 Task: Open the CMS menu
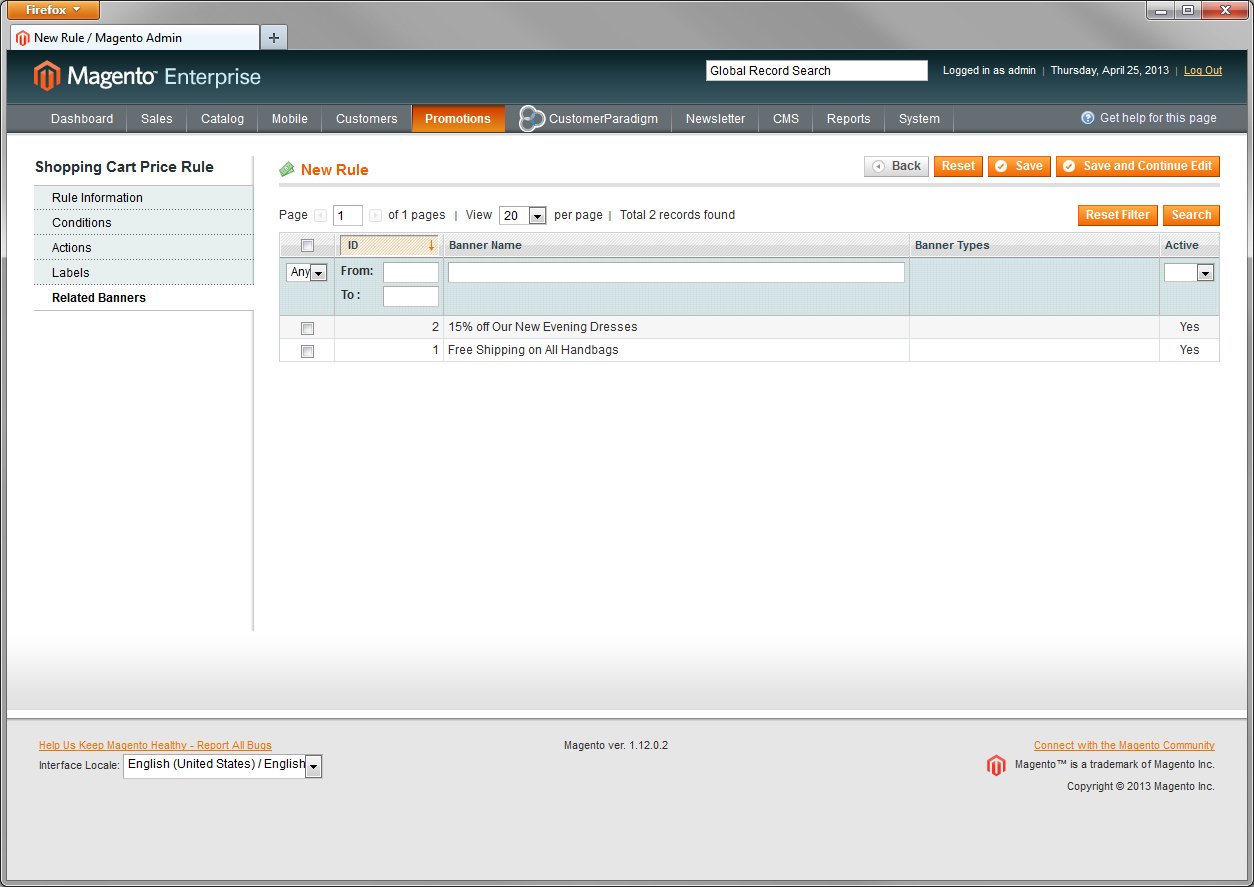[786, 118]
